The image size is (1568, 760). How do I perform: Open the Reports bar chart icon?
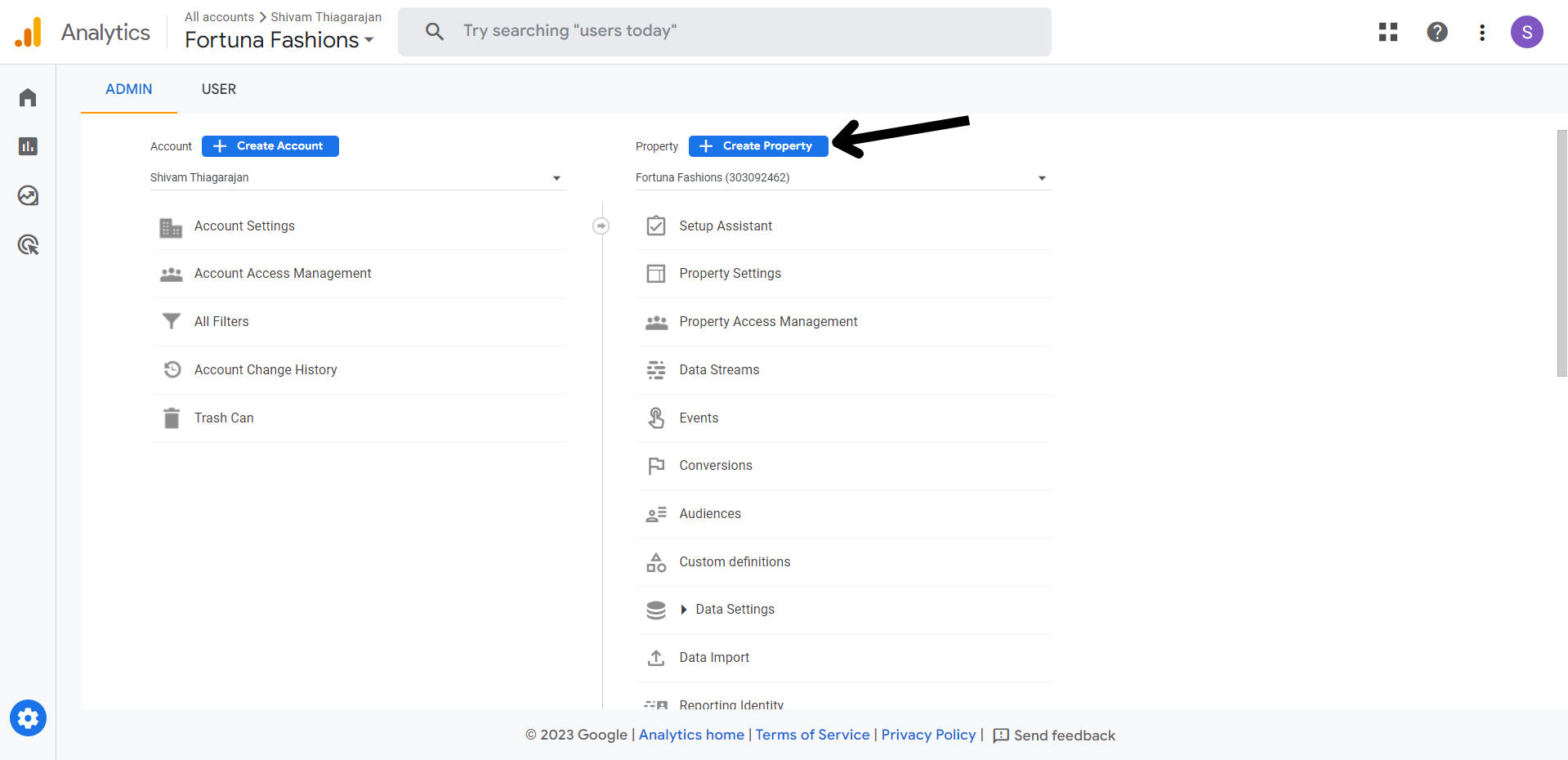[x=28, y=146]
